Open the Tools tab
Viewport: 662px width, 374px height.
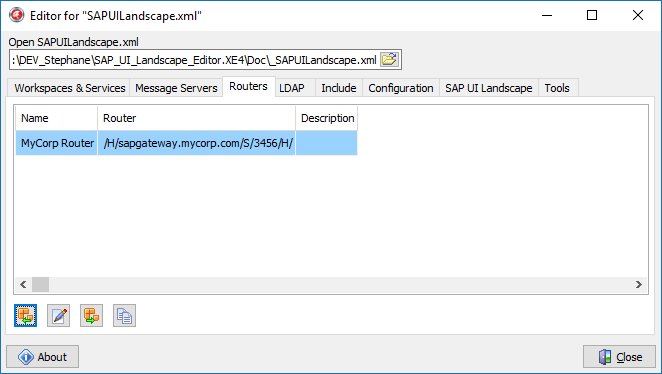click(557, 88)
